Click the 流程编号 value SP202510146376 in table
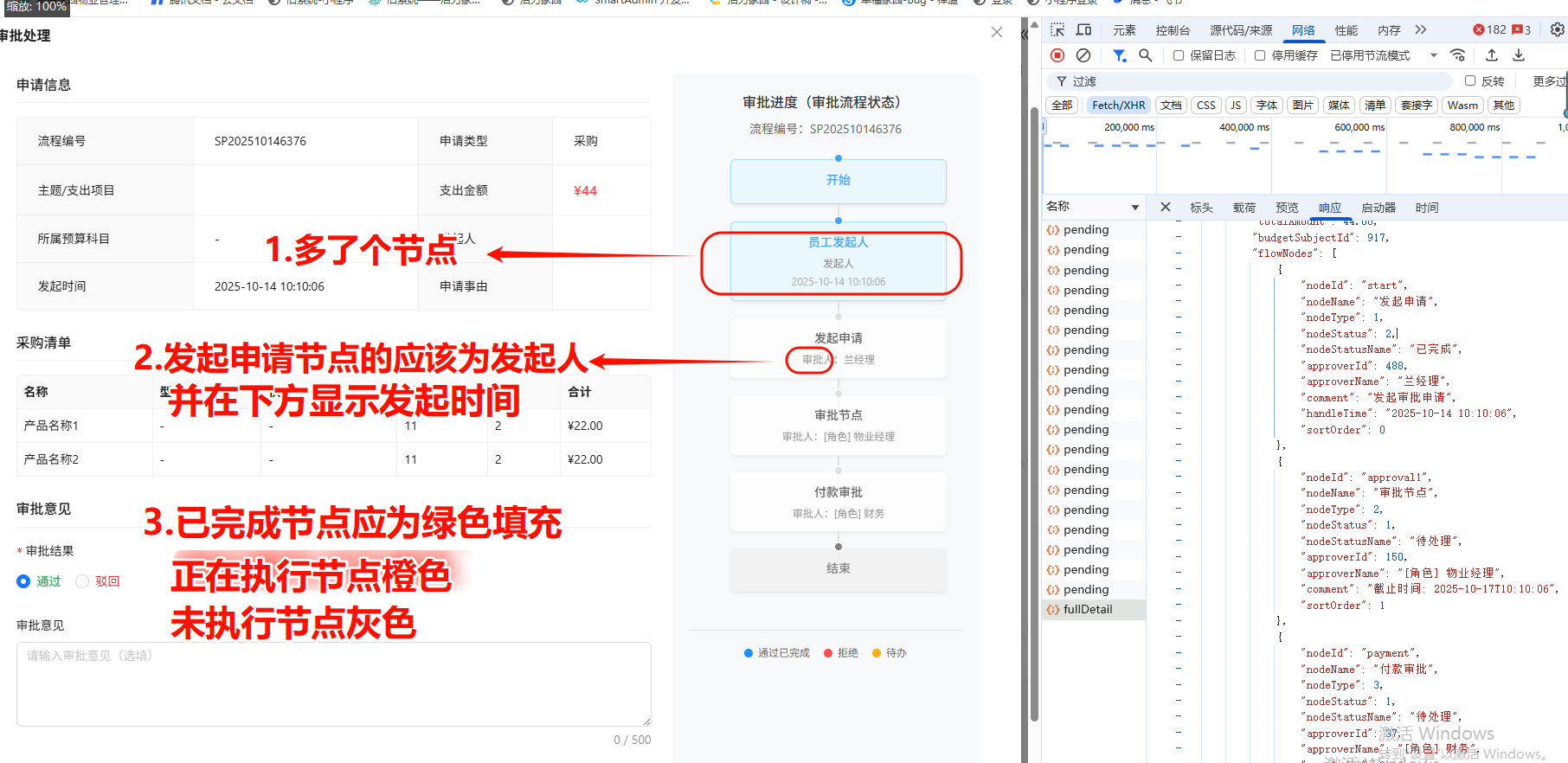1568x763 pixels. pyautogui.click(x=260, y=141)
